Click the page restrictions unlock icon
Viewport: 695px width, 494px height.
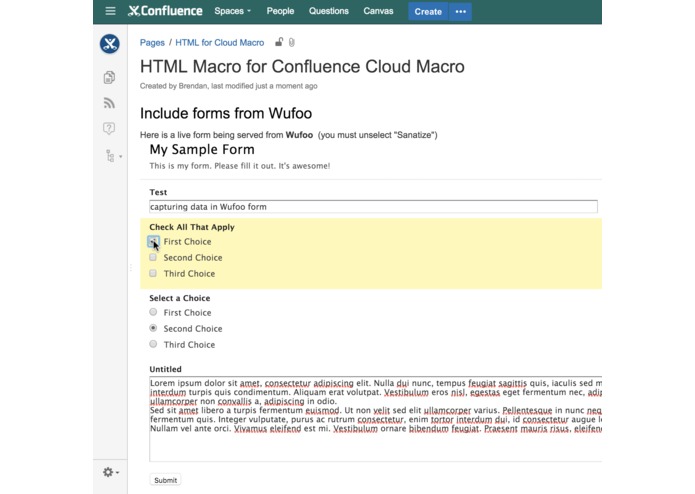[279, 42]
